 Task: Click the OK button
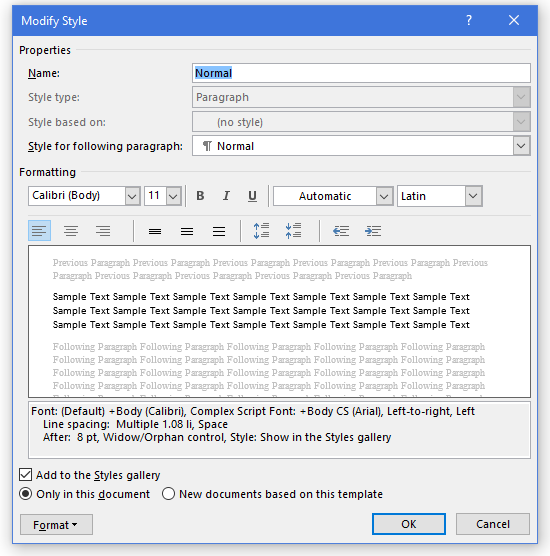click(x=409, y=524)
